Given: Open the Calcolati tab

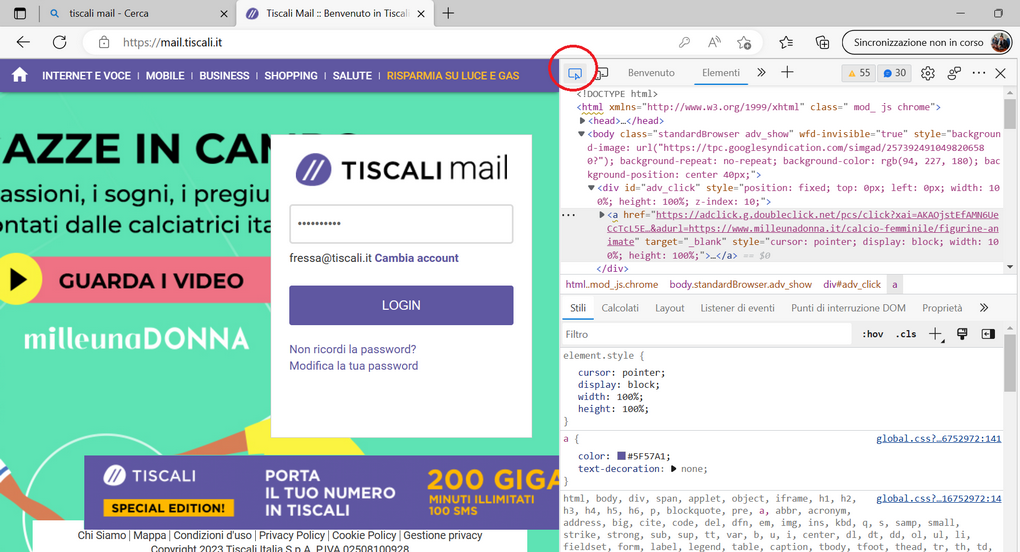Looking at the screenshot, I should pyautogui.click(x=620, y=308).
